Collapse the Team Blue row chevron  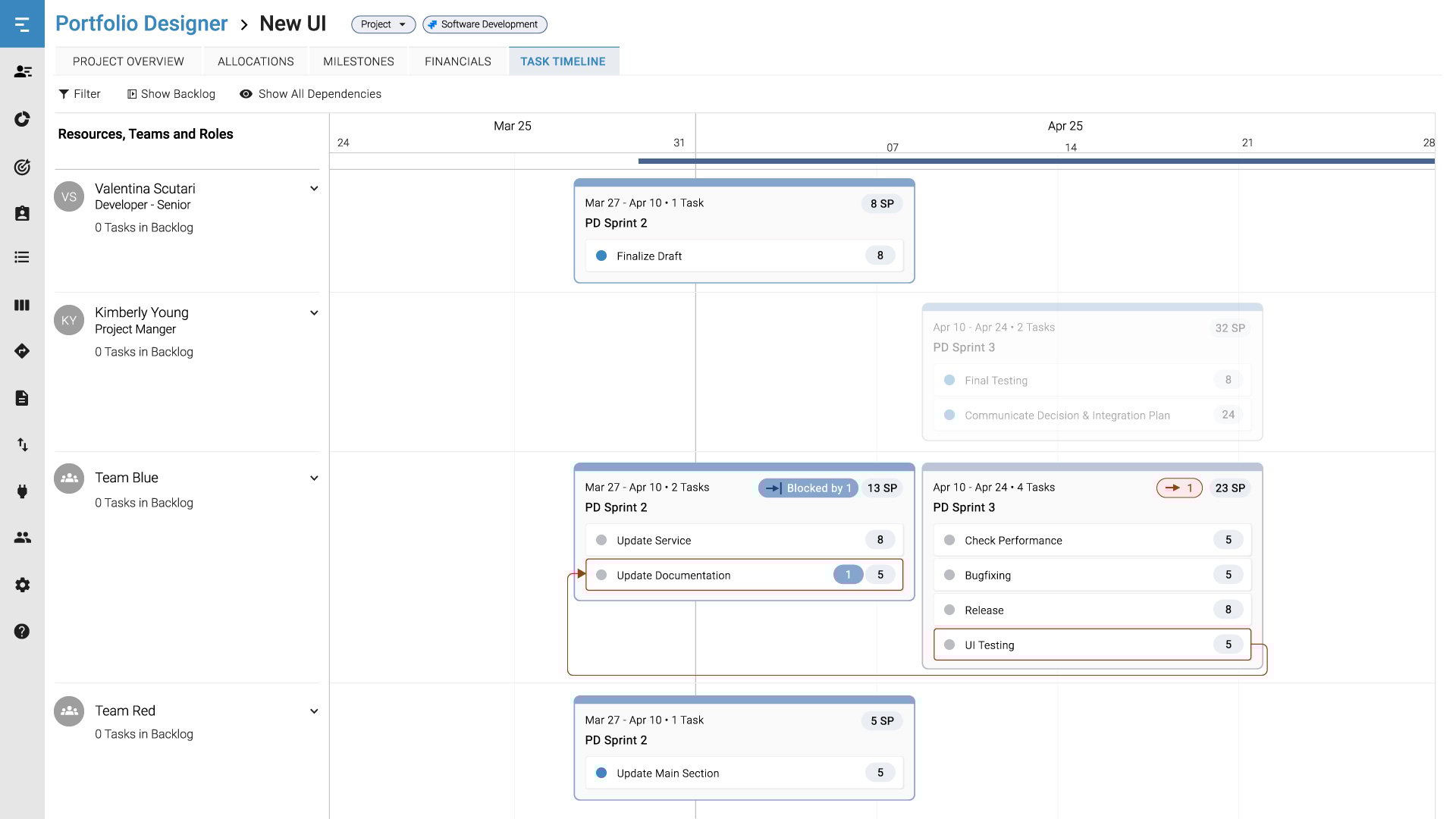(314, 479)
